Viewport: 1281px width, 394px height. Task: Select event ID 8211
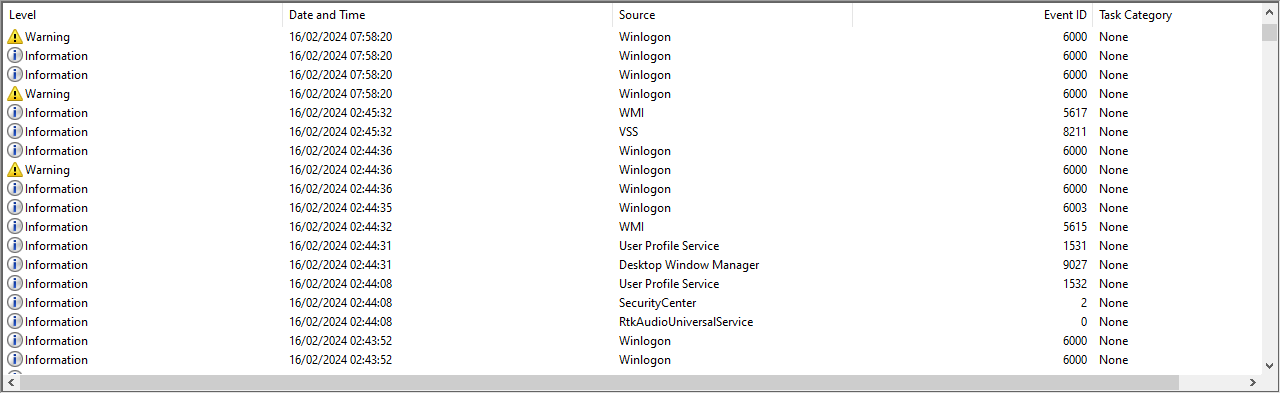coord(1075,132)
